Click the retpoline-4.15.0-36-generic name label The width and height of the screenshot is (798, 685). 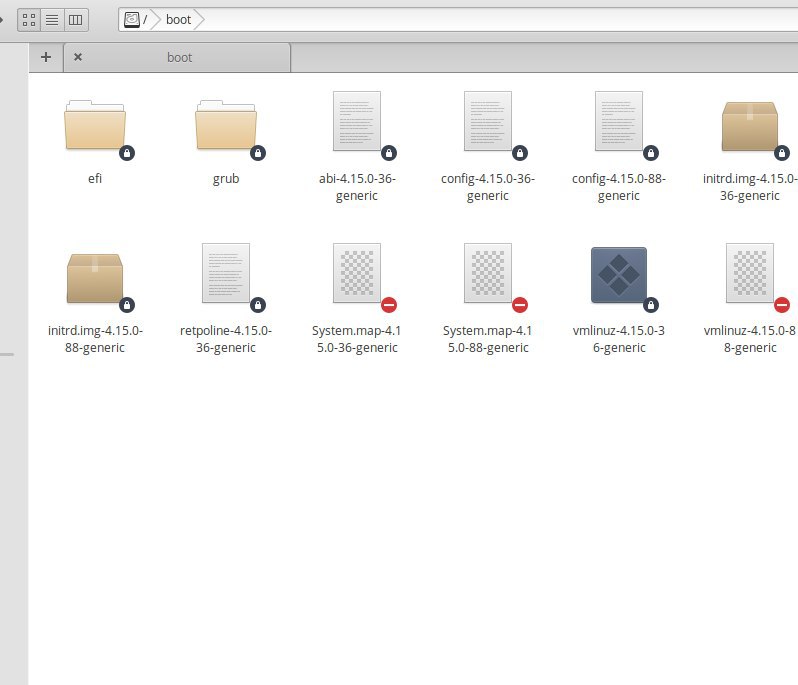[x=226, y=339]
